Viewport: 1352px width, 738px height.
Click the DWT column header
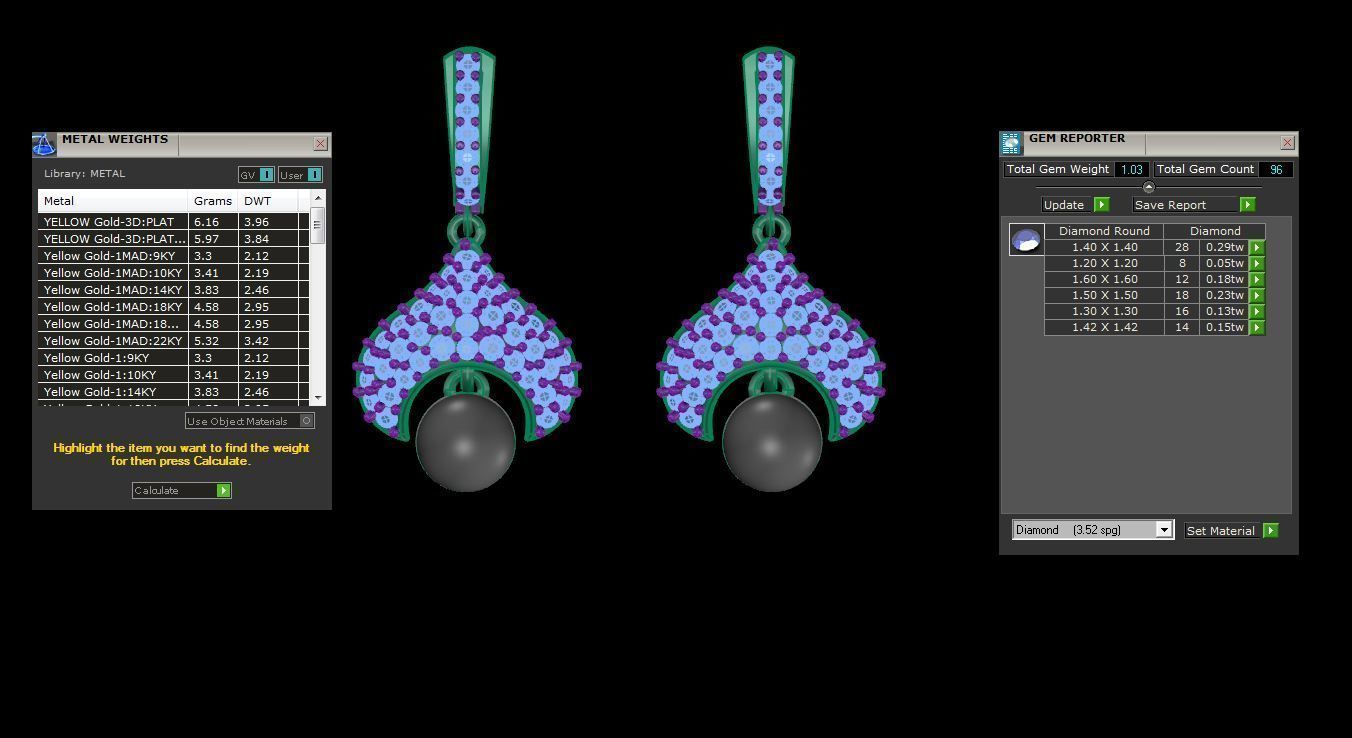[x=268, y=201]
